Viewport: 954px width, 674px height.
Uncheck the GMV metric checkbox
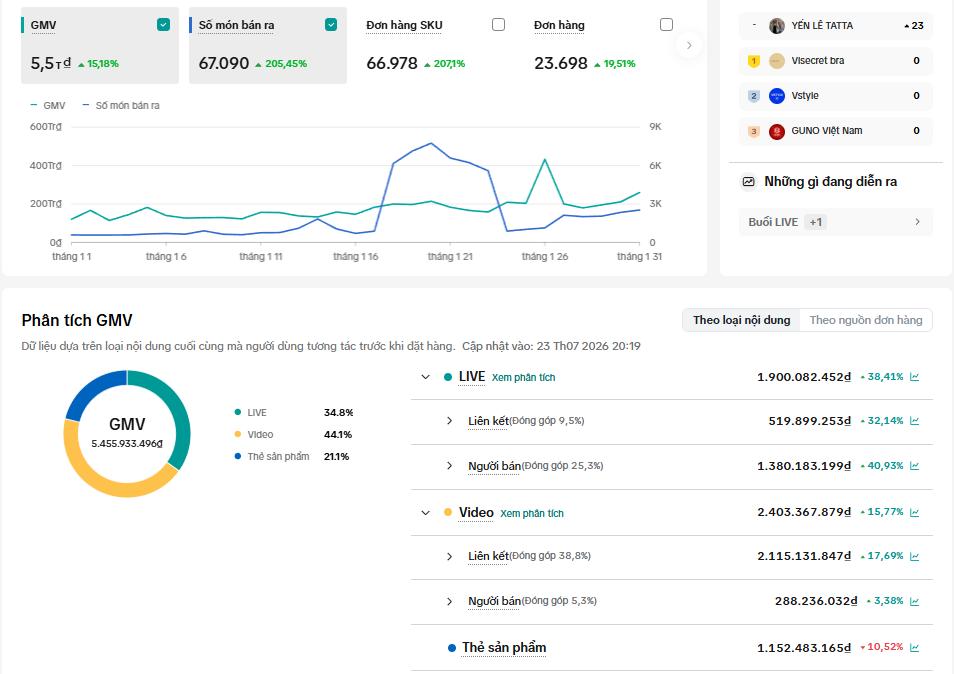163,24
